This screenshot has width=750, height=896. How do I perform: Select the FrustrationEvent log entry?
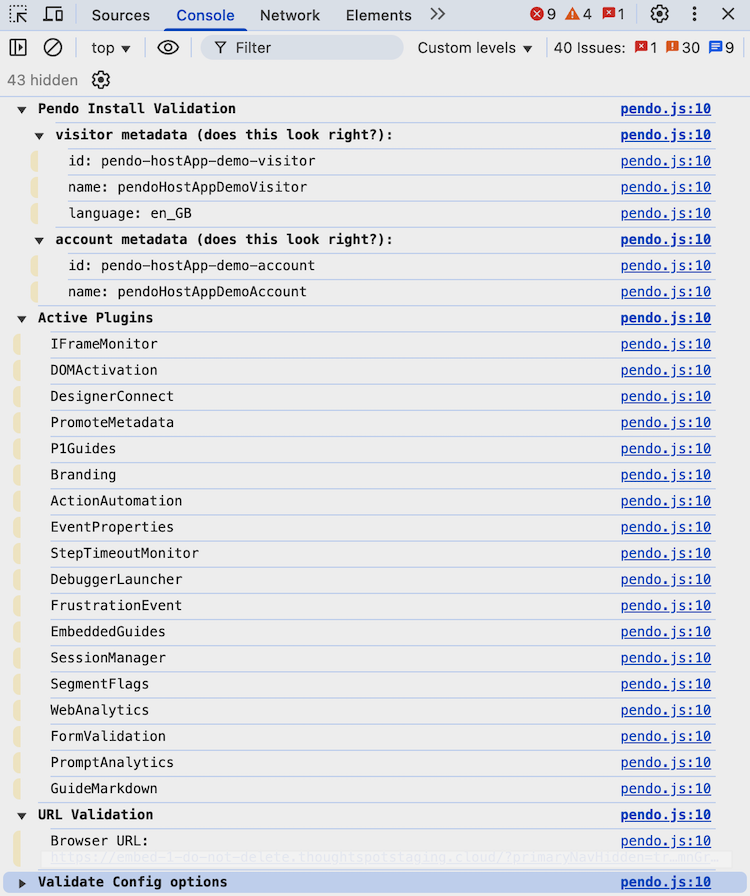pos(116,606)
